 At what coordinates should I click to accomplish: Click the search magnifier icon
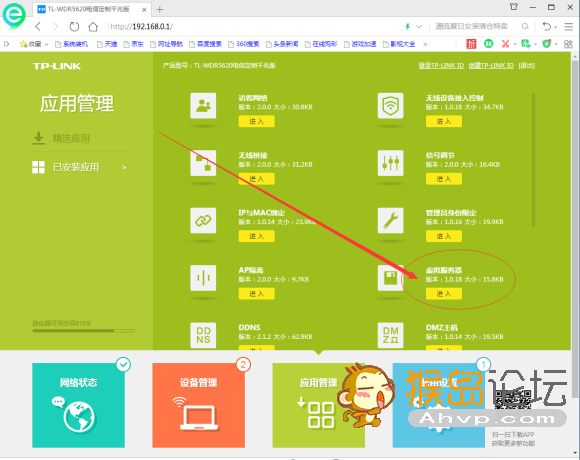coord(525,26)
